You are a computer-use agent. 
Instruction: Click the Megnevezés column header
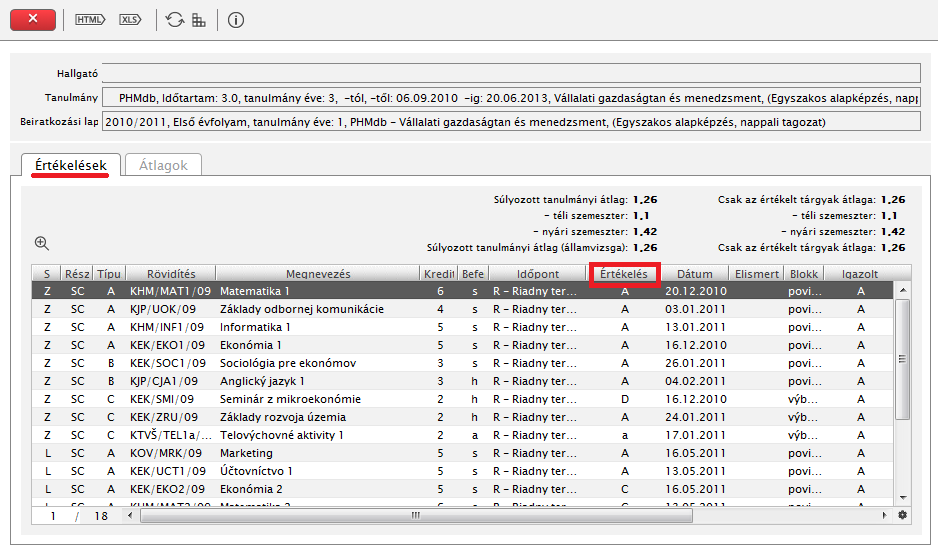pyautogui.click(x=317, y=274)
